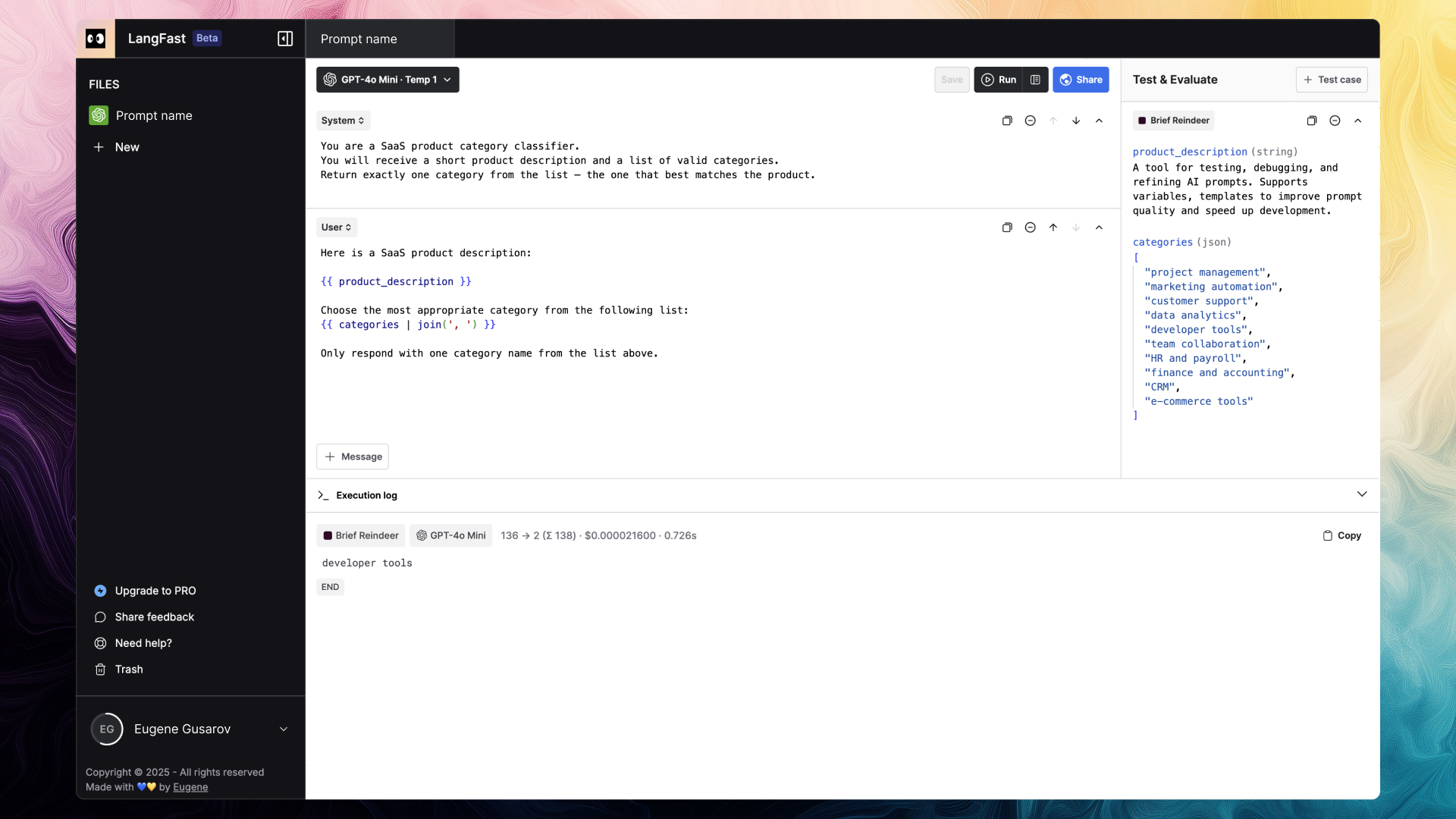Open GPT-4o Mini model dropdown
Viewport: 1456px width, 819px height.
click(x=388, y=80)
